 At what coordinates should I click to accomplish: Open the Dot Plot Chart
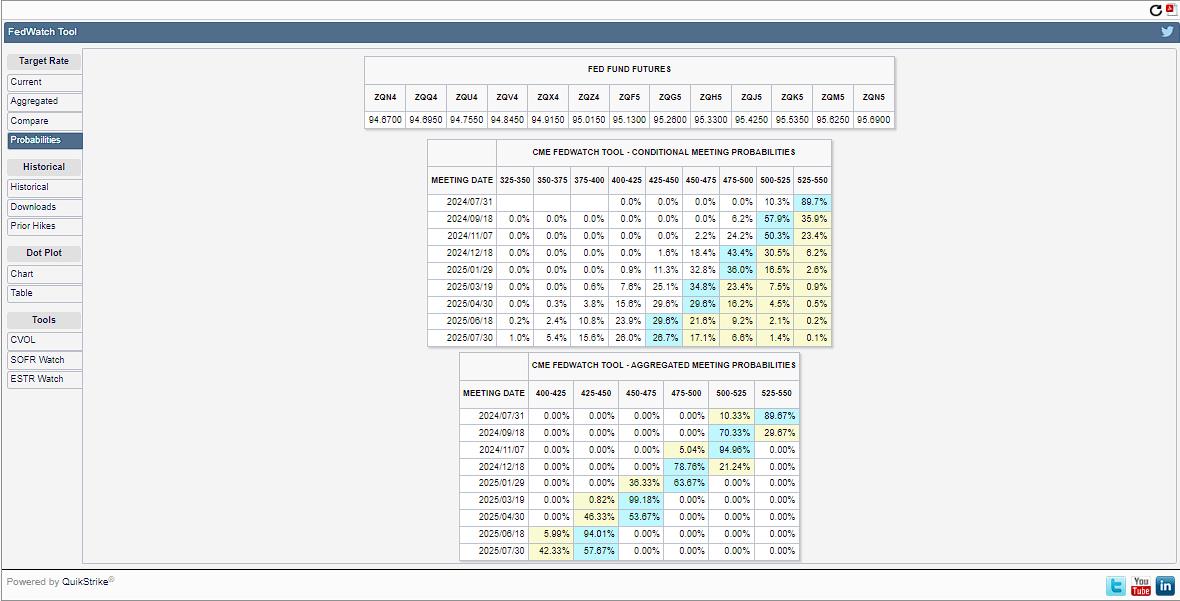[45, 275]
